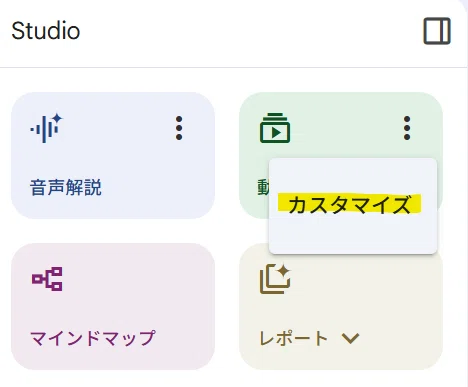Click the mind map diagram icon
The width and height of the screenshot is (468, 387).
tap(47, 279)
